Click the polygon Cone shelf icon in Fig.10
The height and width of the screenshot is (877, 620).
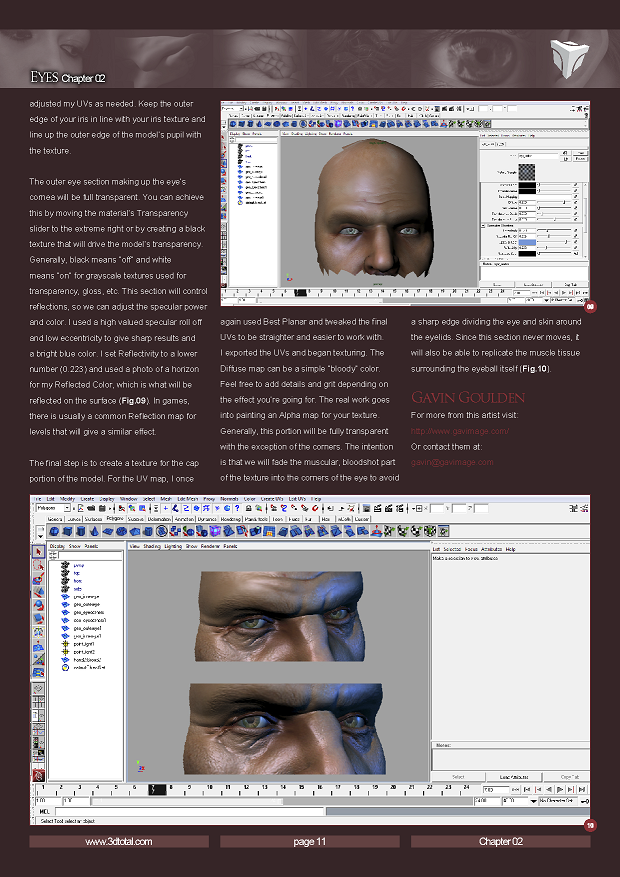pos(93,531)
